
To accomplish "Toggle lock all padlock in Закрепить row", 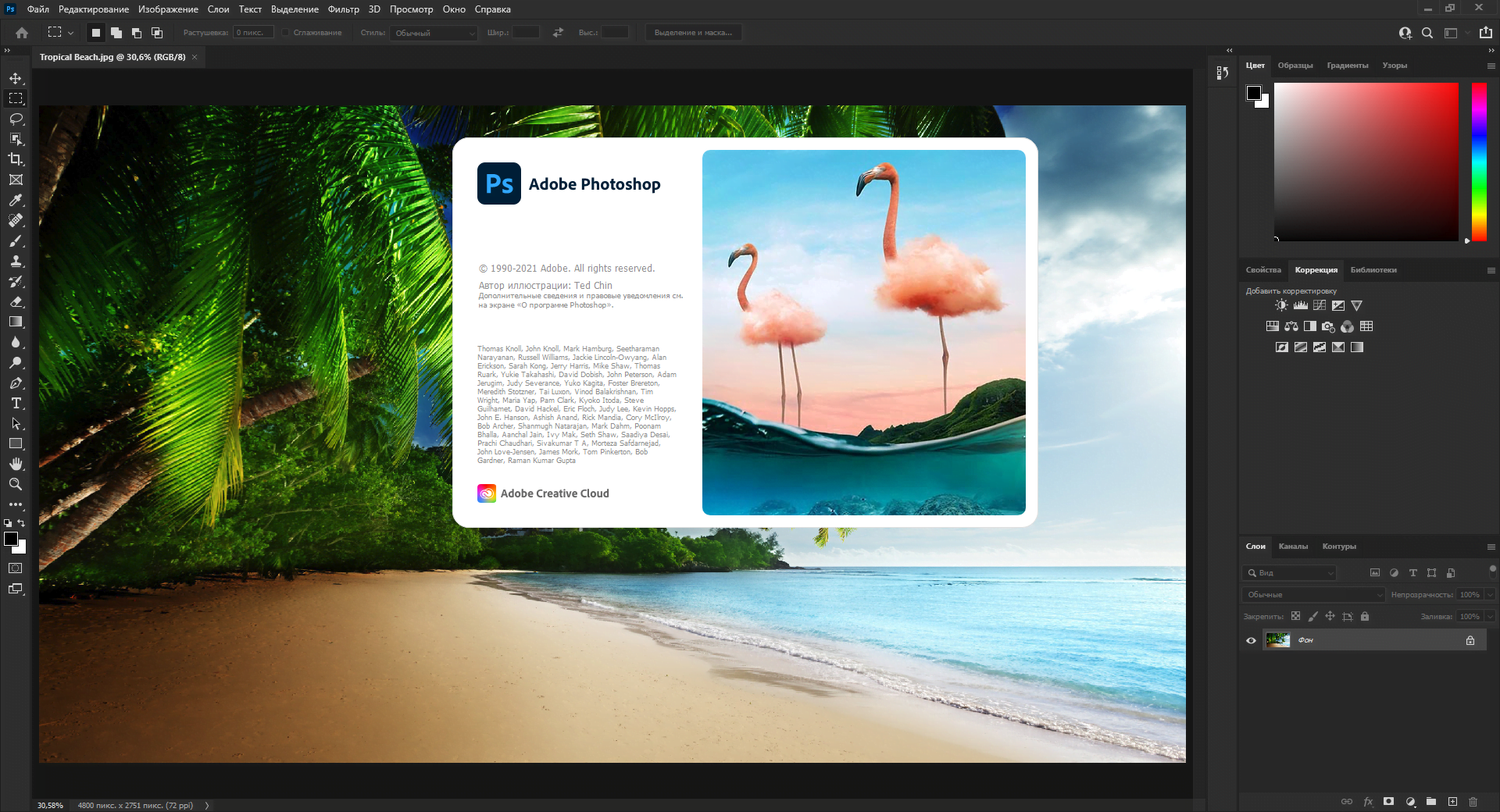I will (1365, 616).
